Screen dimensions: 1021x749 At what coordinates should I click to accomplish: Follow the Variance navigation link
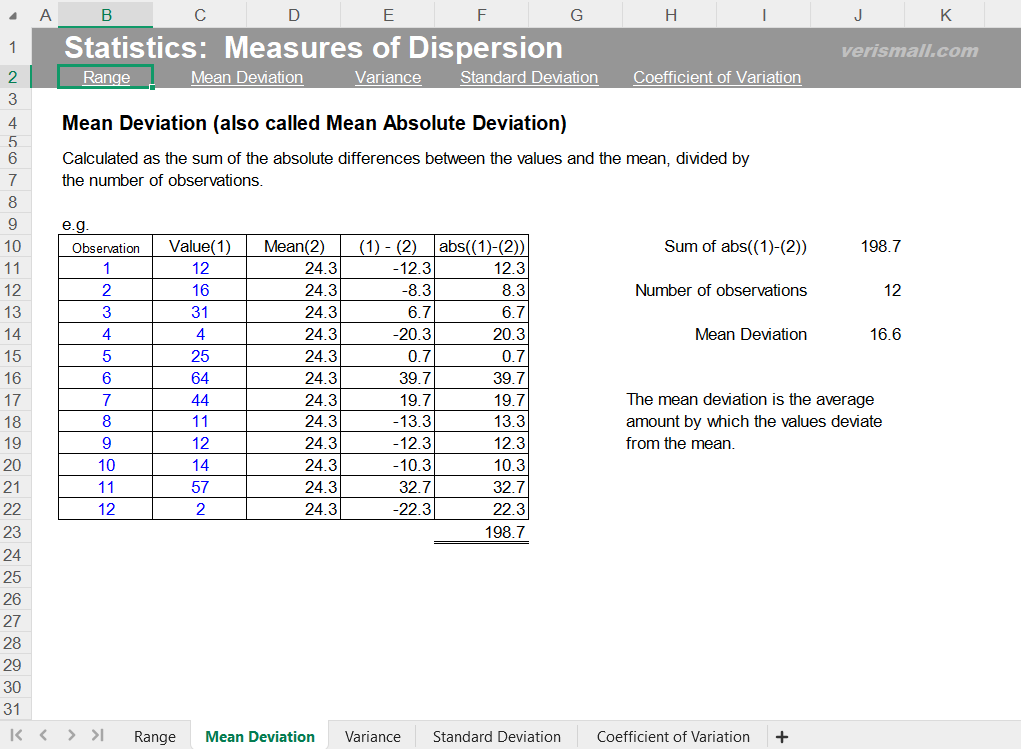388,77
